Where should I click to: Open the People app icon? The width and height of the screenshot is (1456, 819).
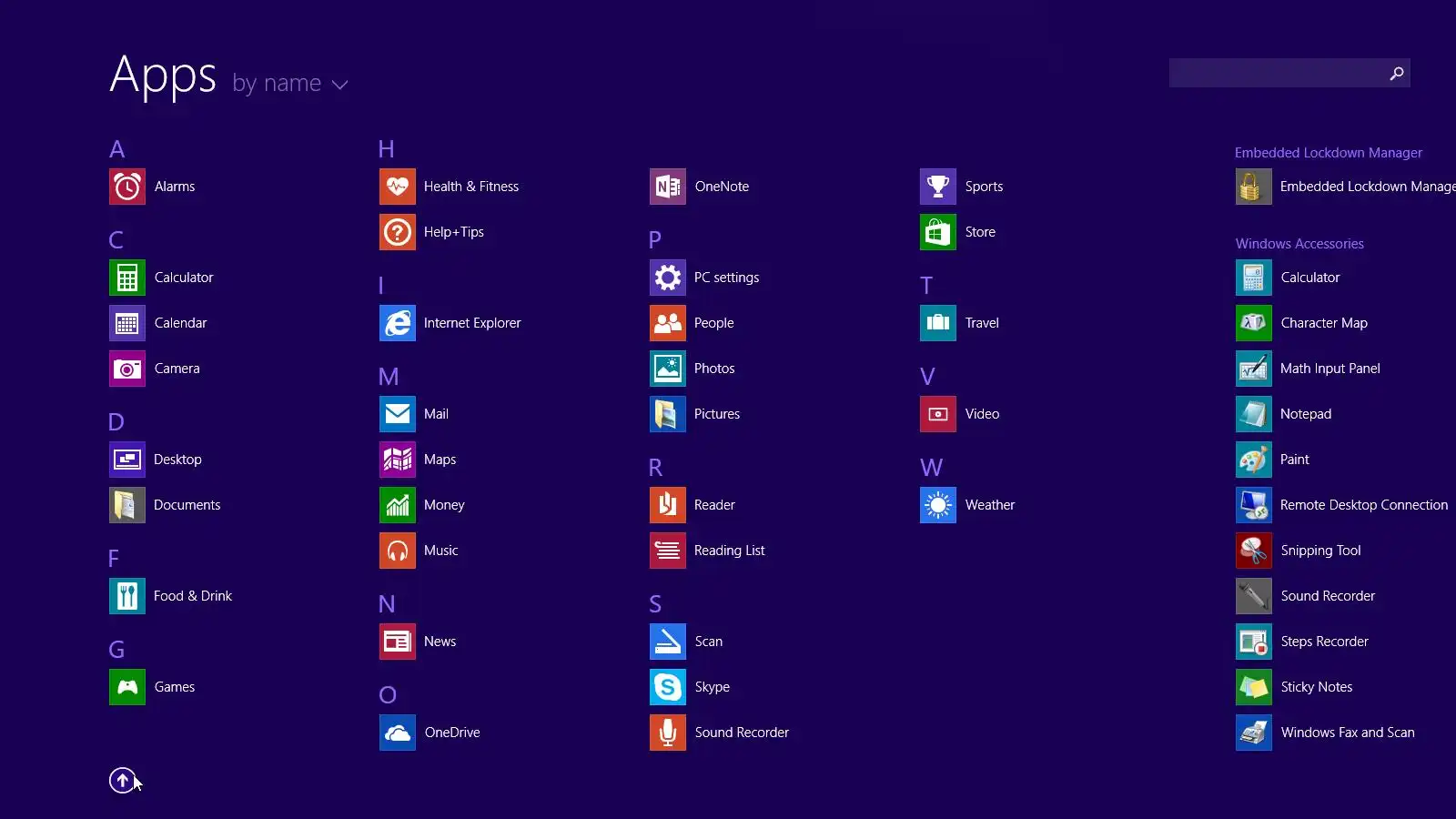tap(668, 323)
